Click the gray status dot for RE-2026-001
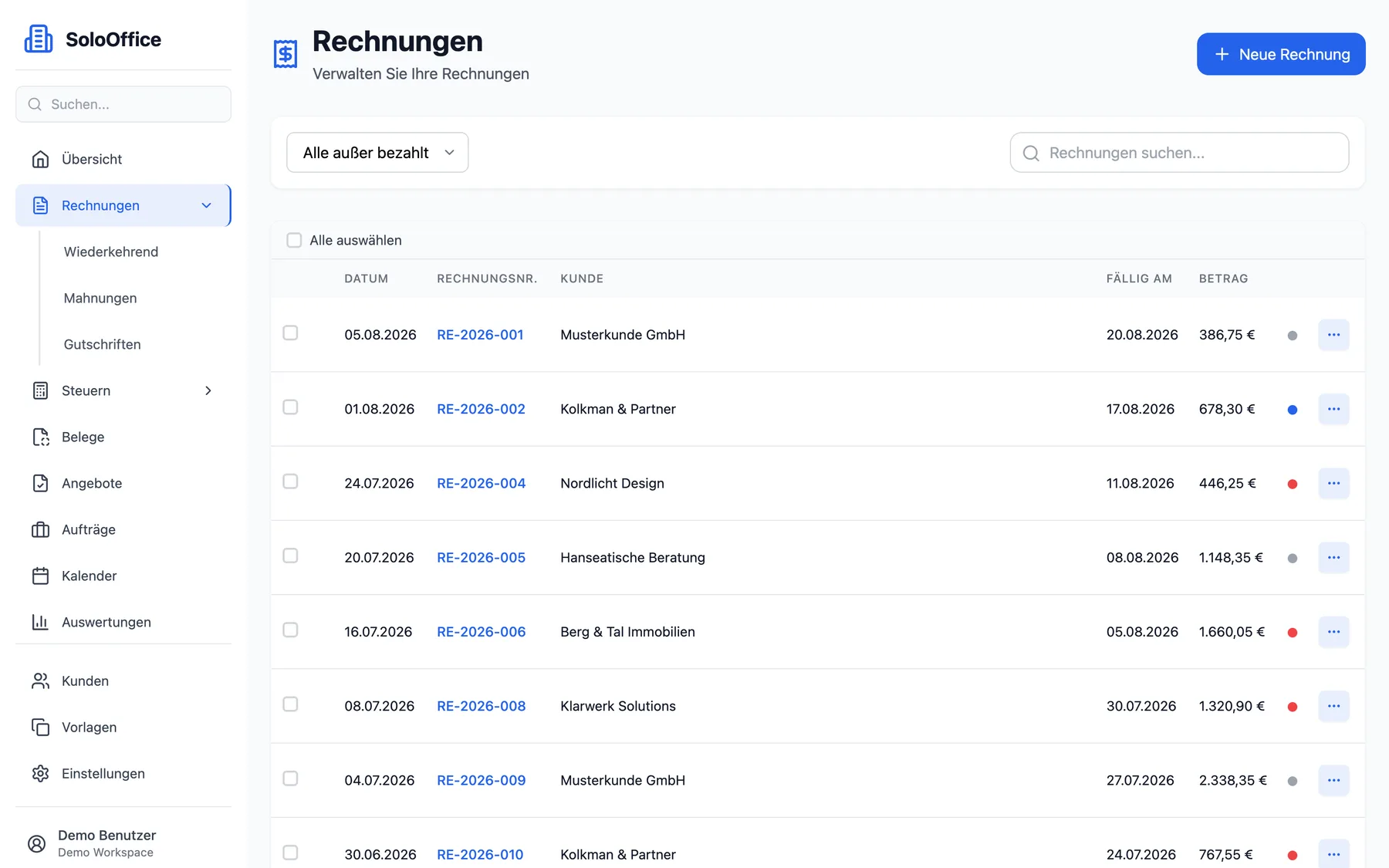1389x868 pixels. click(1293, 336)
